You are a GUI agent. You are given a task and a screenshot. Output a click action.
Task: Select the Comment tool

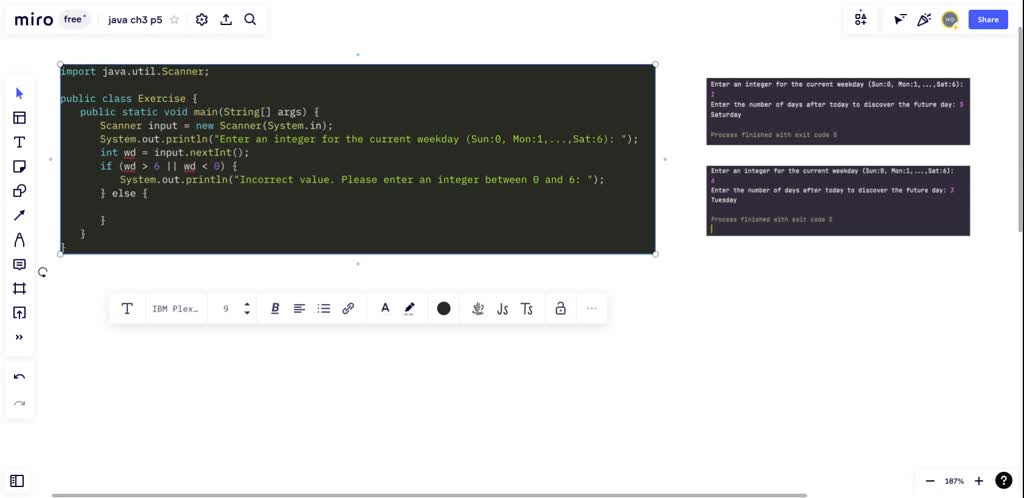(x=19, y=264)
